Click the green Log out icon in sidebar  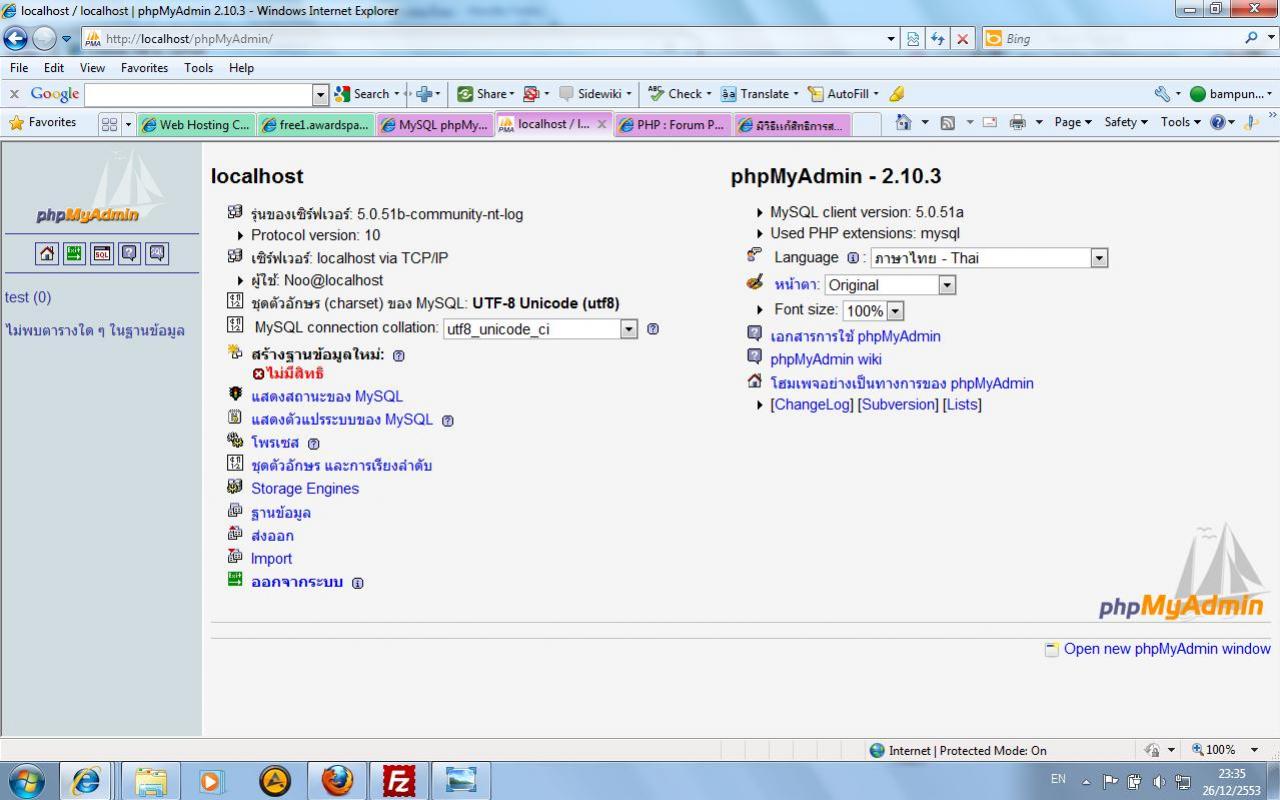pos(74,253)
